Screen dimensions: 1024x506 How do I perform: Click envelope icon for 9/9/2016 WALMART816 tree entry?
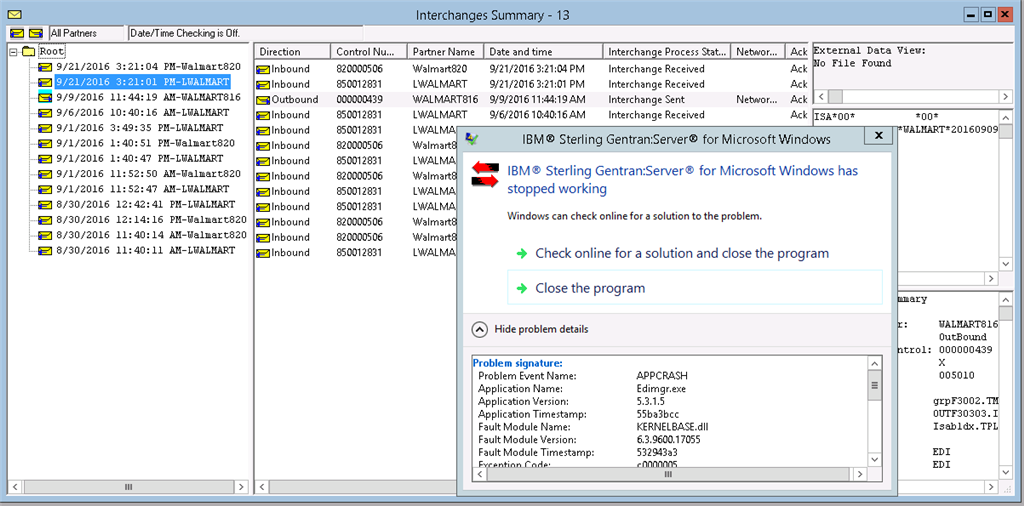coord(44,97)
